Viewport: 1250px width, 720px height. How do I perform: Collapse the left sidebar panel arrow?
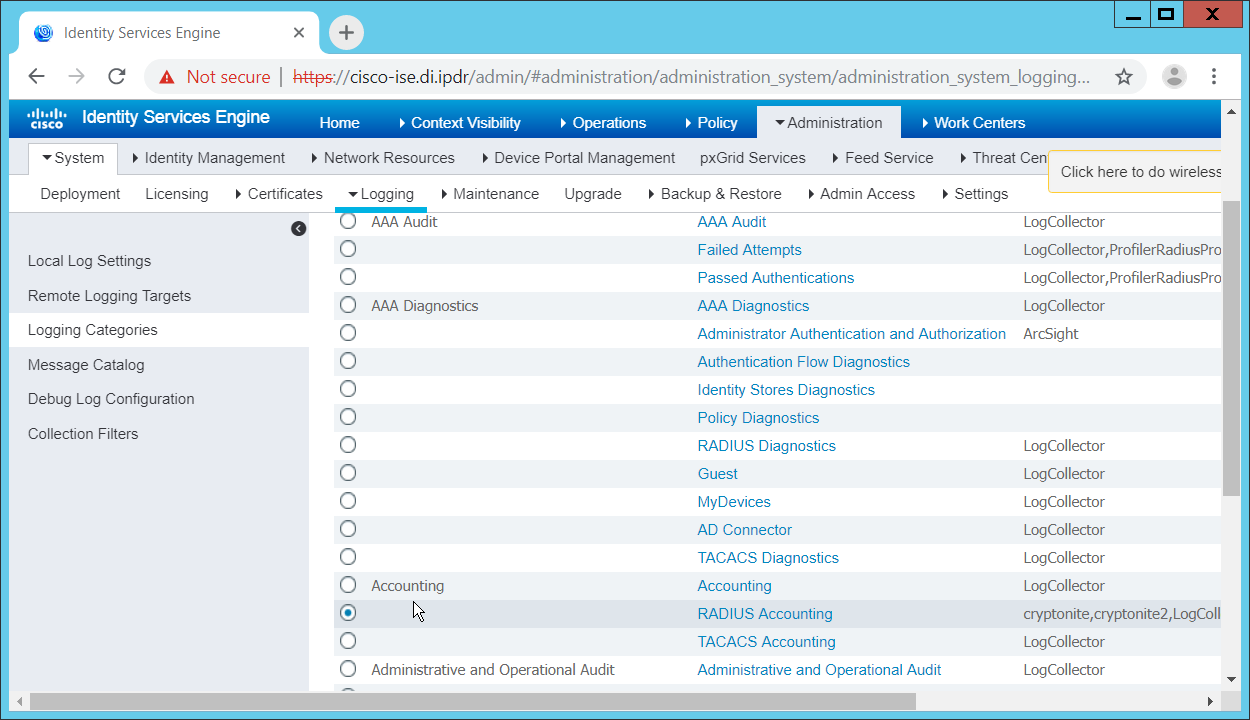(x=298, y=229)
